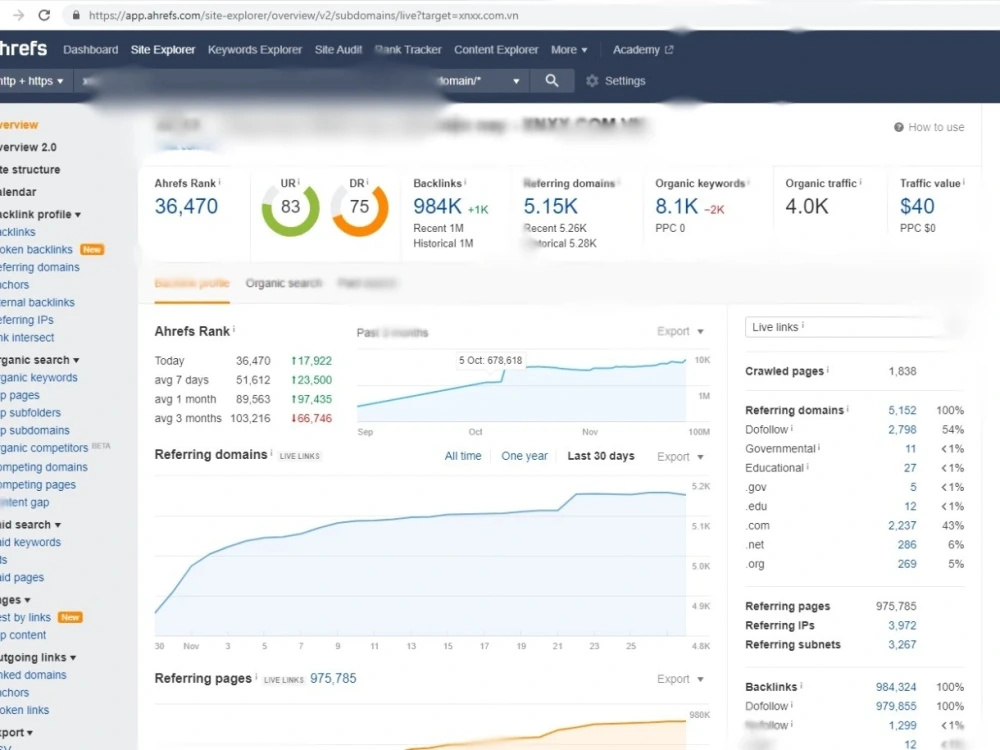Click the info icon next to Ahrefs Rank metric

[220, 182]
